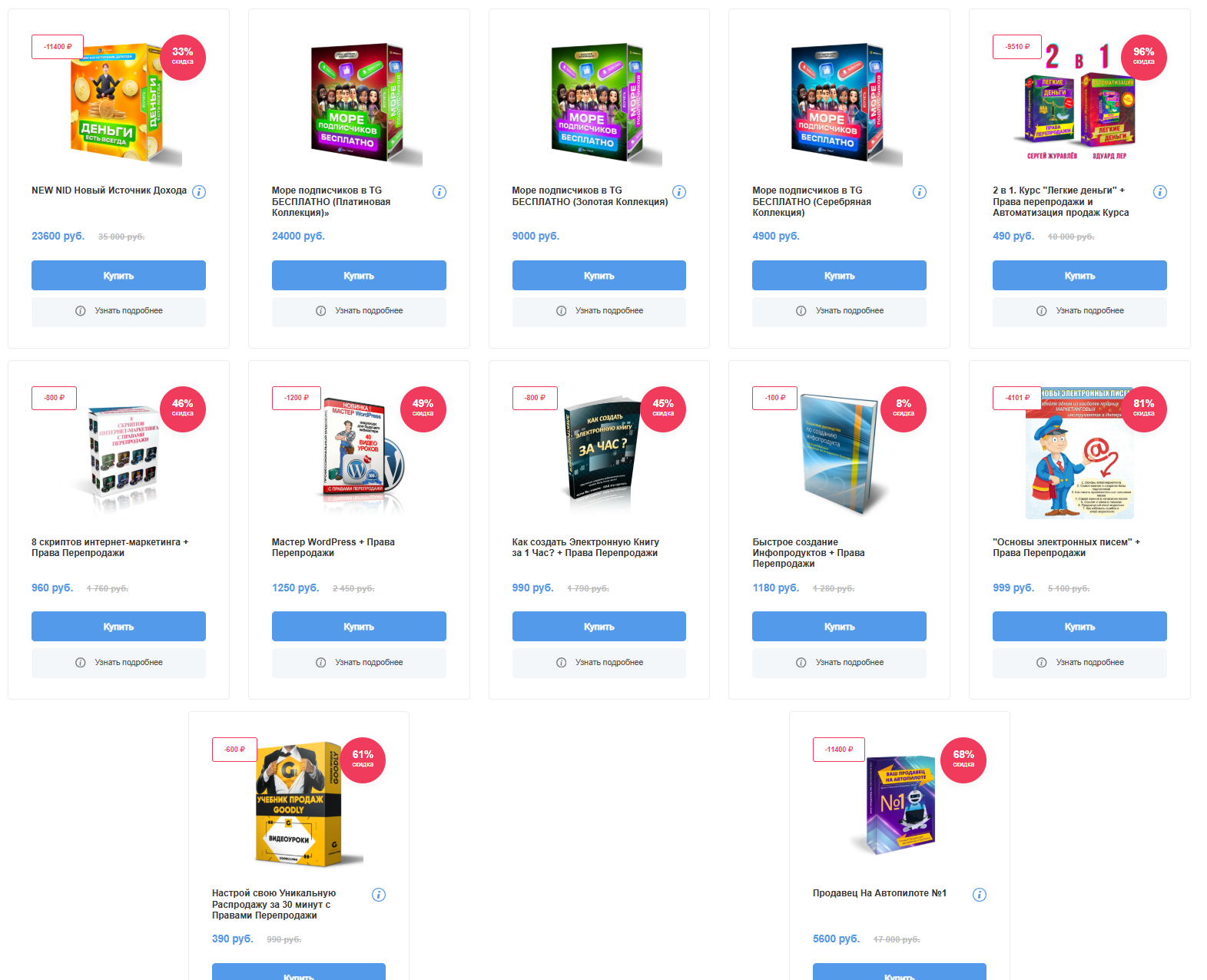Open info icon for Платиновая Коллекция product

tap(439, 192)
